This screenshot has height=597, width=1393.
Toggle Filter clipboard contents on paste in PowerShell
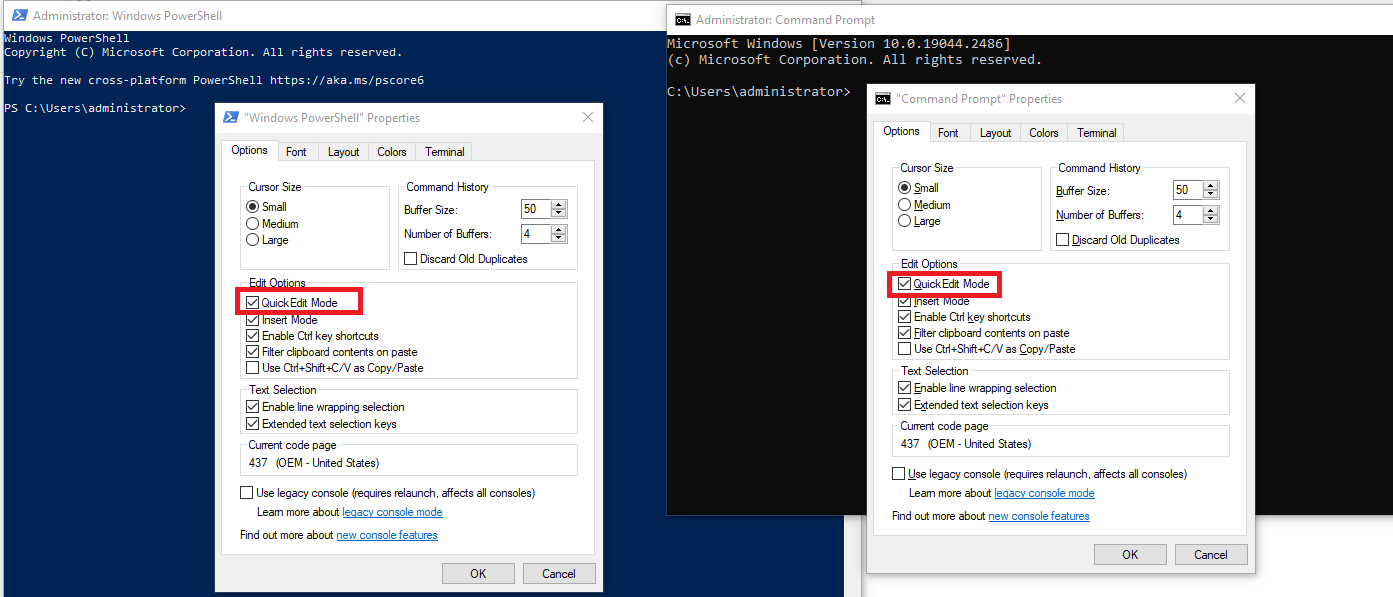coord(253,352)
